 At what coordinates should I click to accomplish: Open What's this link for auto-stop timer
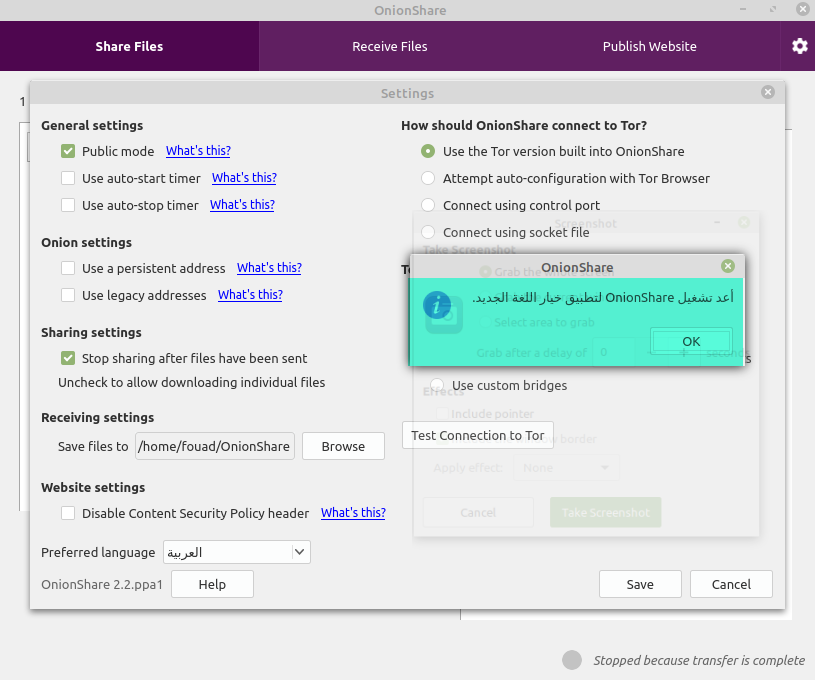tap(242, 205)
